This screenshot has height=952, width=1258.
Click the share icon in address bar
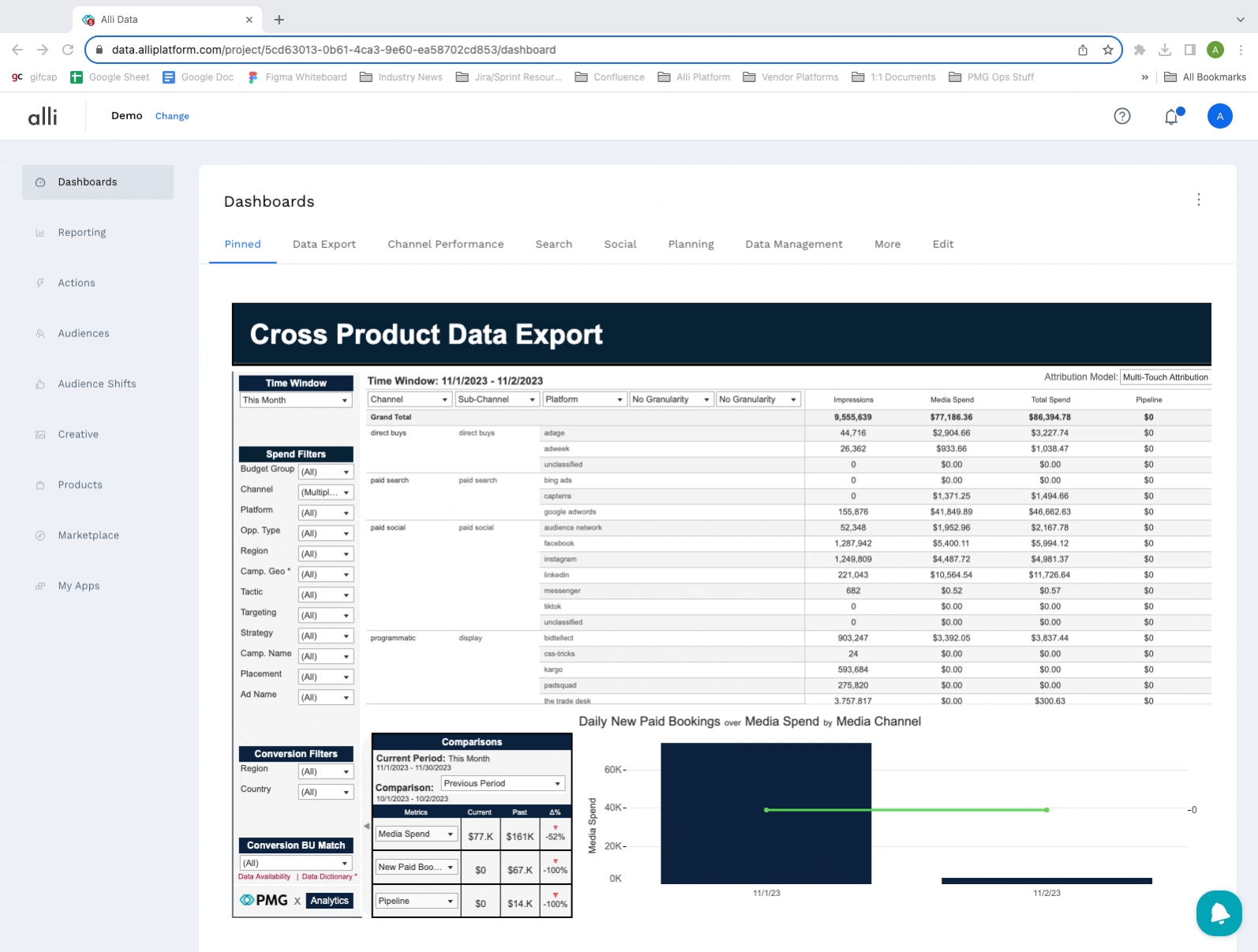pos(1083,50)
